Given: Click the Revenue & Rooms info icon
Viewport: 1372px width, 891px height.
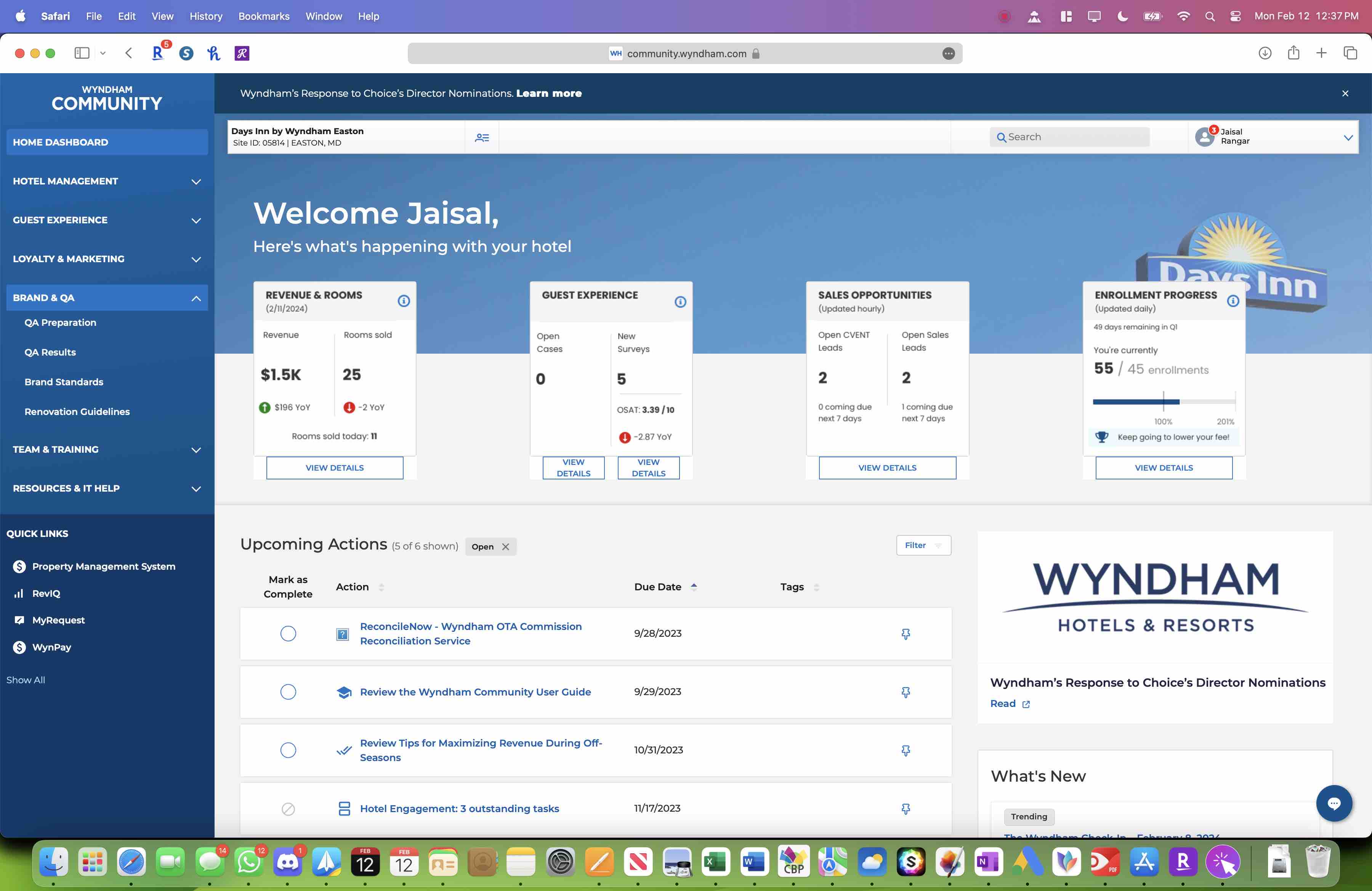Looking at the screenshot, I should point(404,301).
